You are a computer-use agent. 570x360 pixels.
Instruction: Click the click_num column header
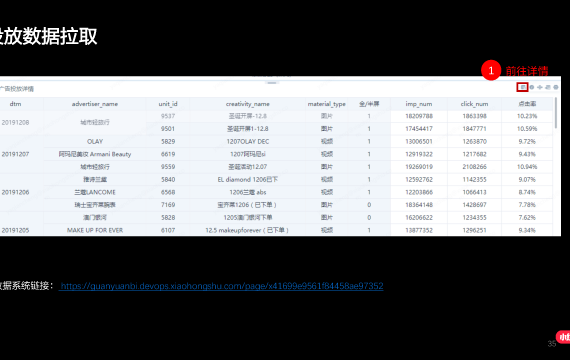[474, 104]
